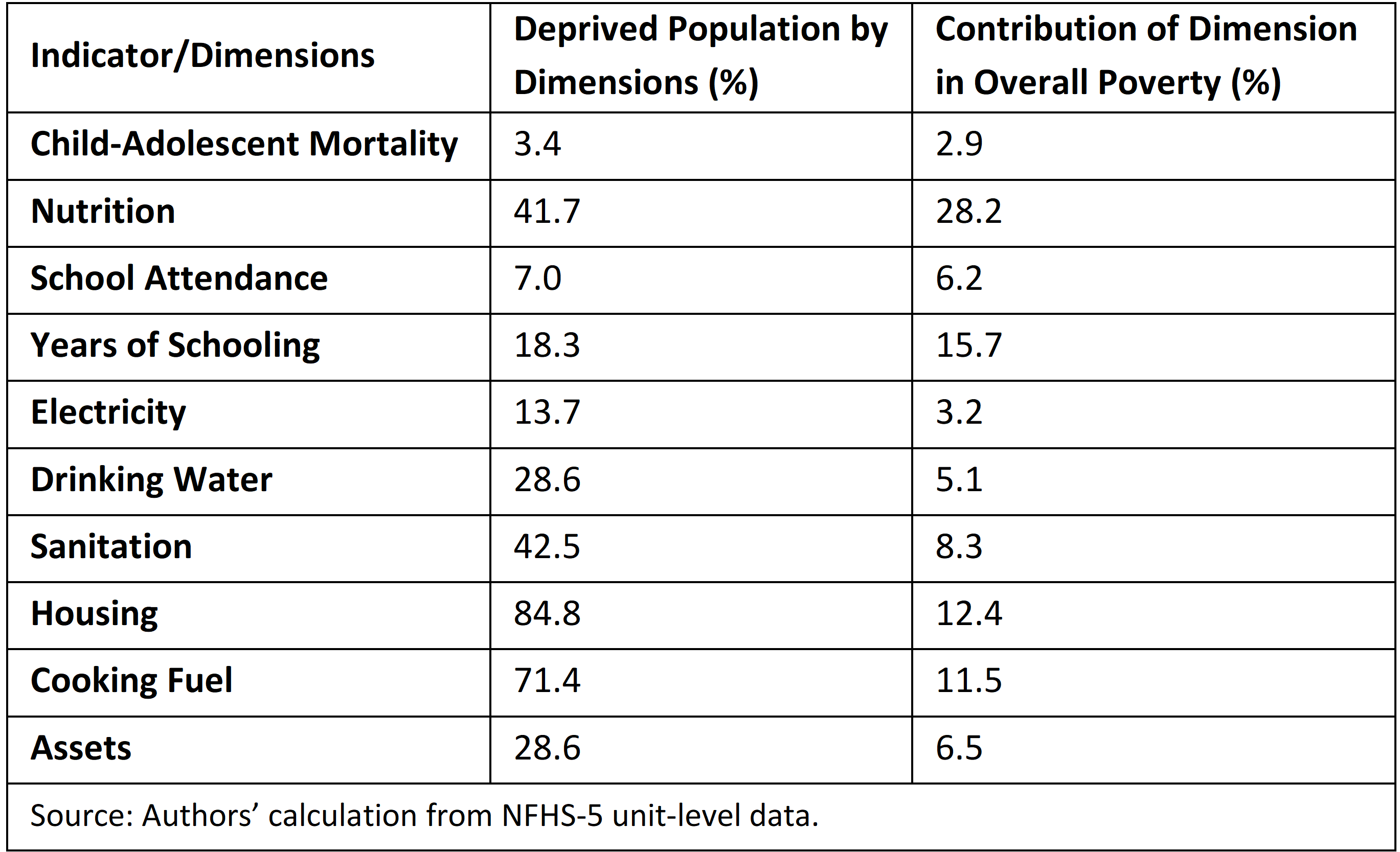The width and height of the screenshot is (1400, 852).
Task: Select the 28.2 Nutrition contribution value
Action: [x=968, y=211]
